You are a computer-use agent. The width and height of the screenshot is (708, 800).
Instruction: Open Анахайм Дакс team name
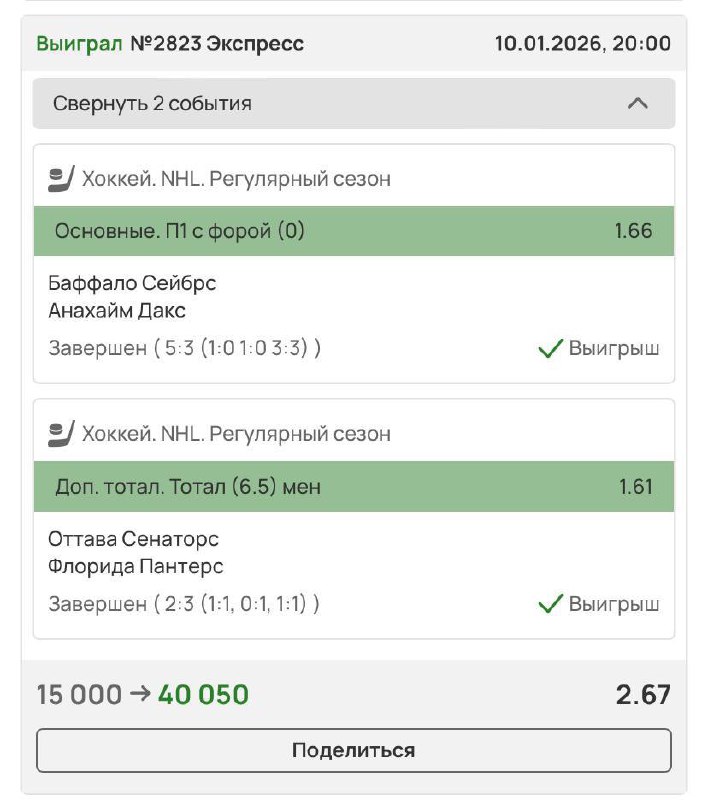tap(117, 311)
